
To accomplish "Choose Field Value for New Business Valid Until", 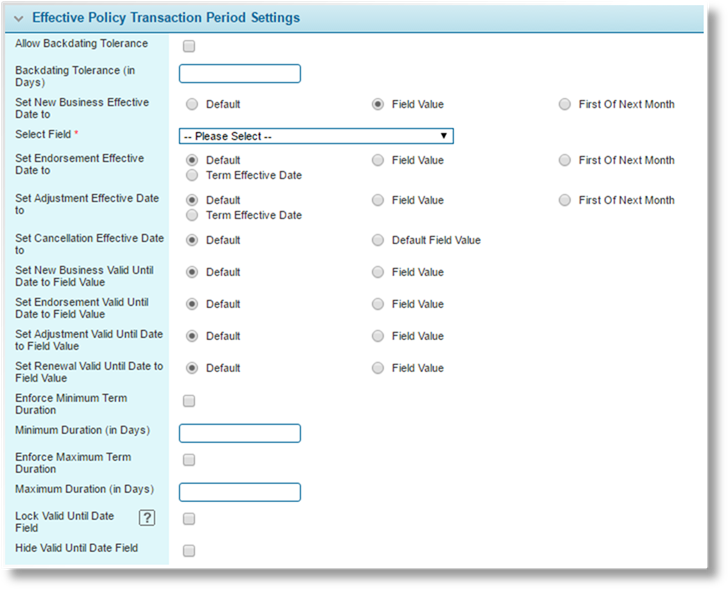I will click(x=378, y=272).
